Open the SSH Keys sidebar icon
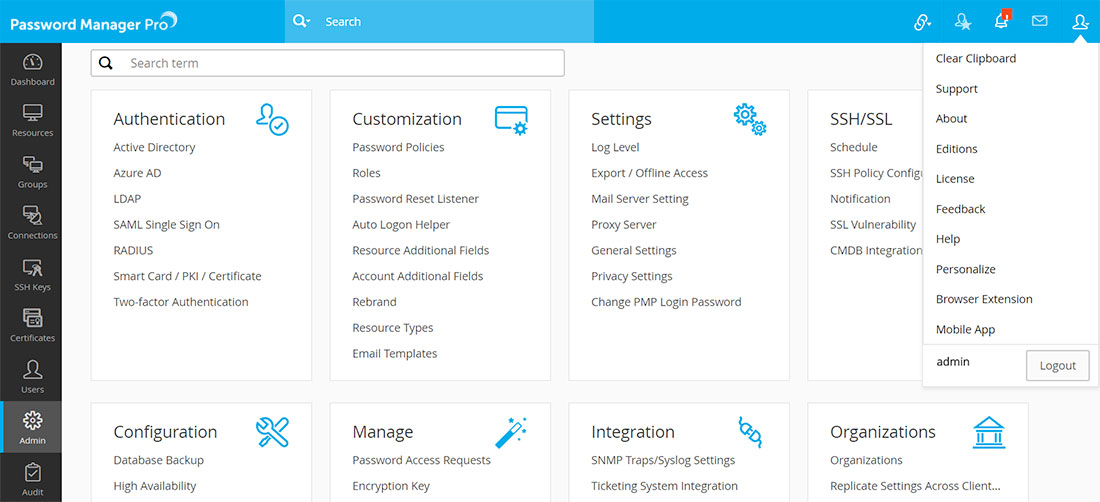Image resolution: width=1100 pixels, height=502 pixels. tap(32, 268)
